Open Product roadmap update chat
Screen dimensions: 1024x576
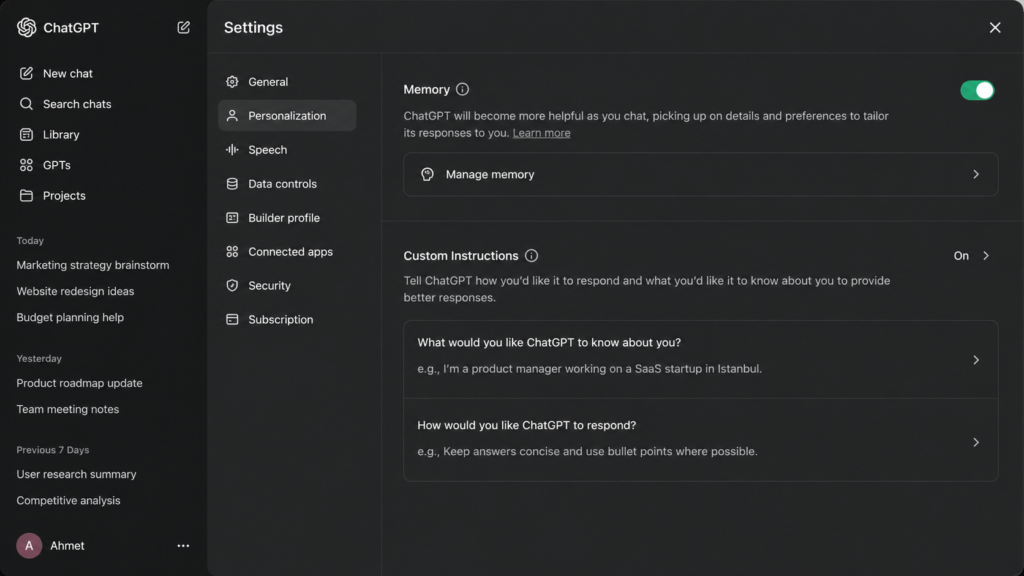pyautogui.click(x=79, y=383)
